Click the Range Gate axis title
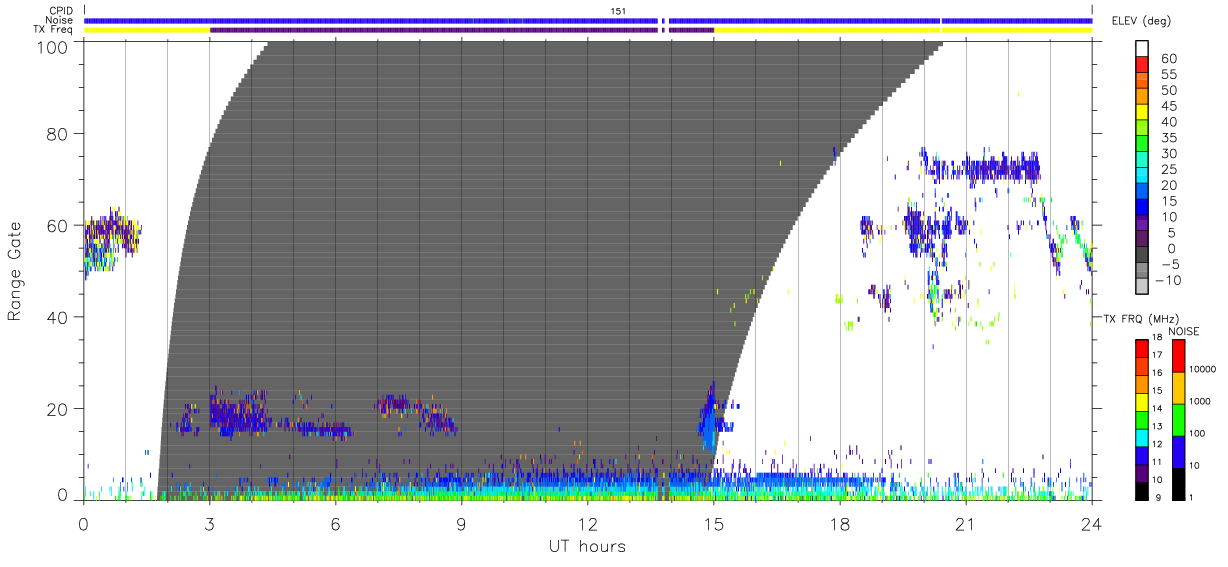The height and width of the screenshot is (567, 1228). tap(15, 271)
